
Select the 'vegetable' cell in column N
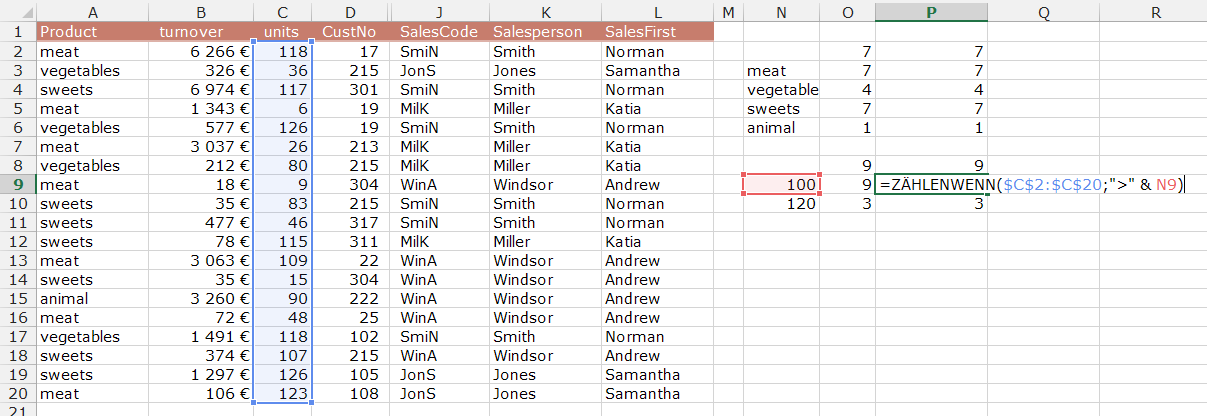[x=781, y=90]
